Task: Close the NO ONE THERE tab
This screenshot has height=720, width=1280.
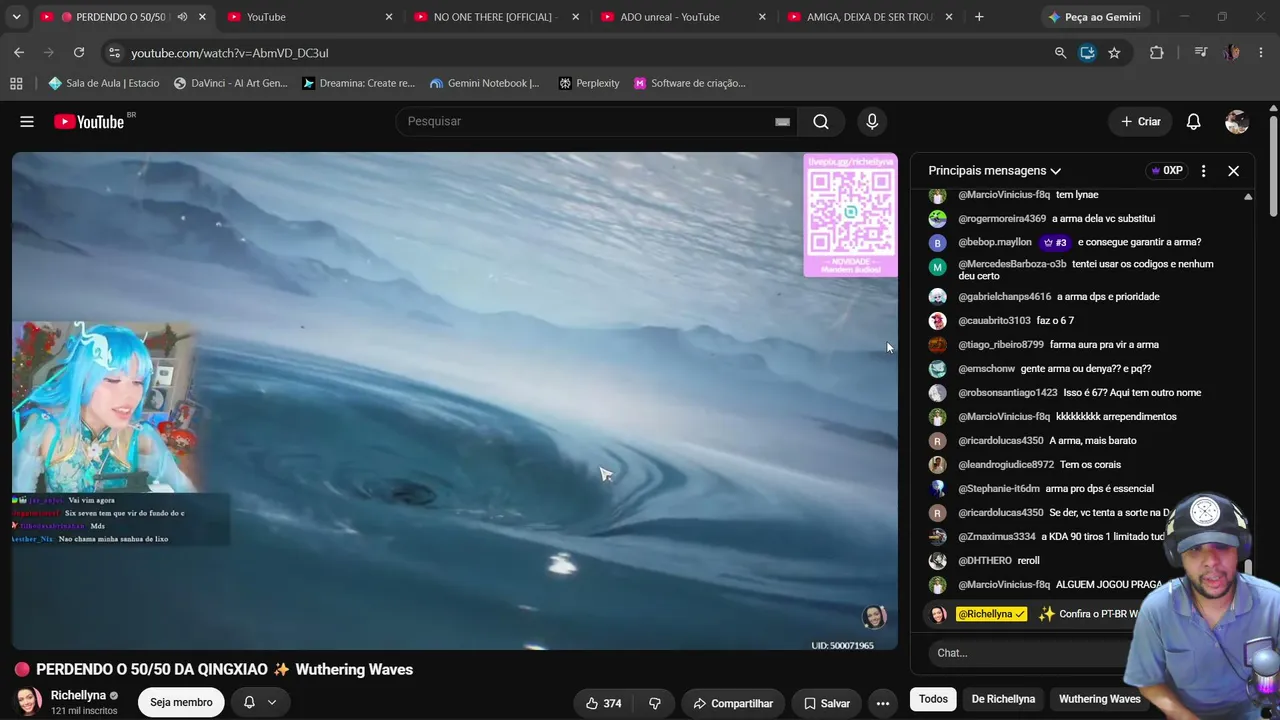Action: (x=576, y=17)
